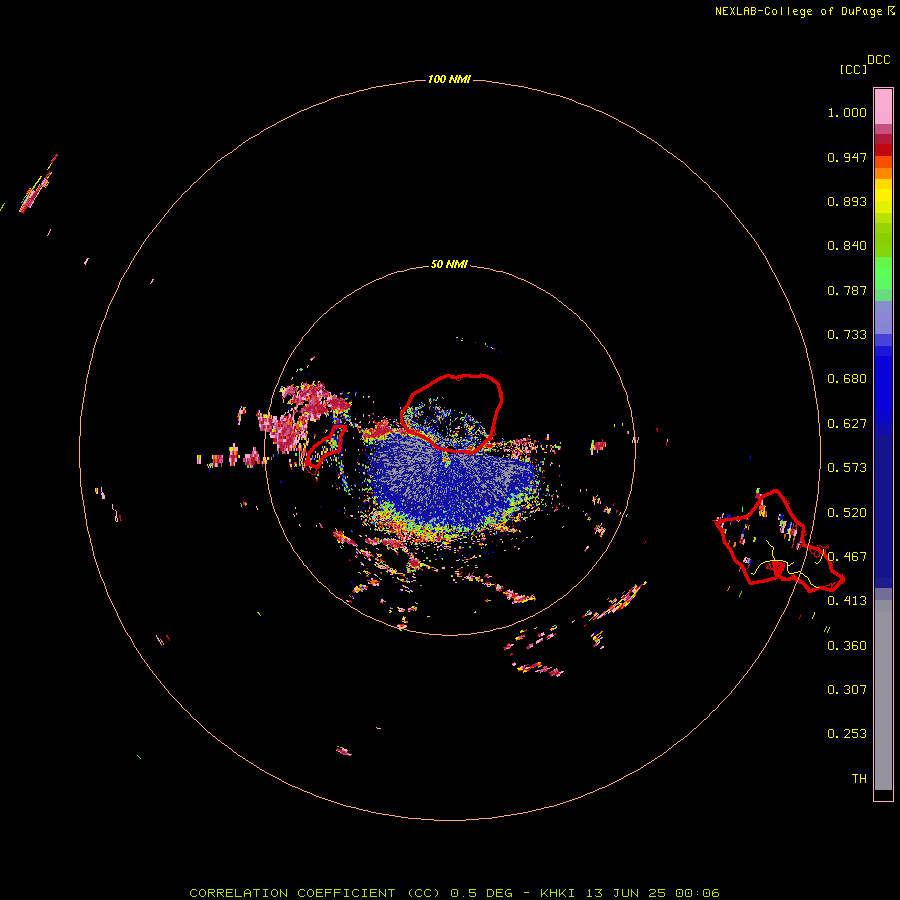Click the 00:06 timestamp

click(697, 893)
